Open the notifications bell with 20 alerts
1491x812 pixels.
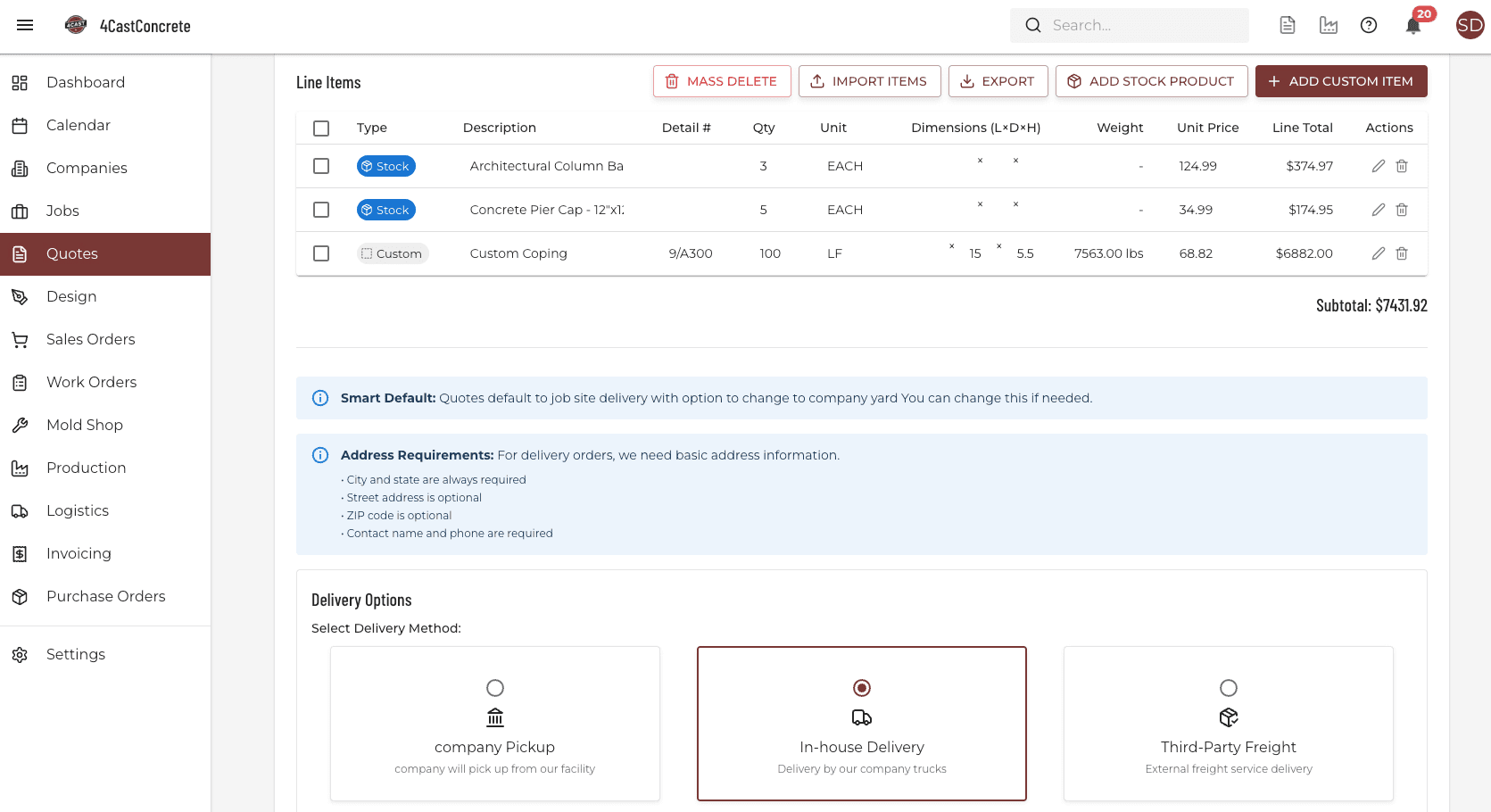[1412, 25]
